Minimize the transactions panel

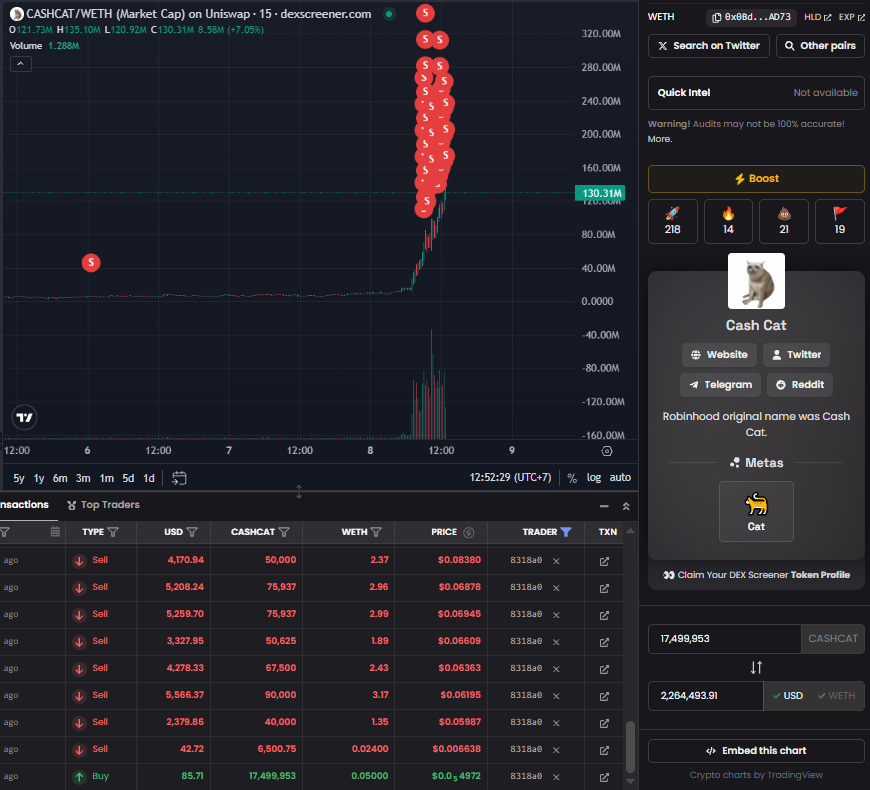coord(604,506)
